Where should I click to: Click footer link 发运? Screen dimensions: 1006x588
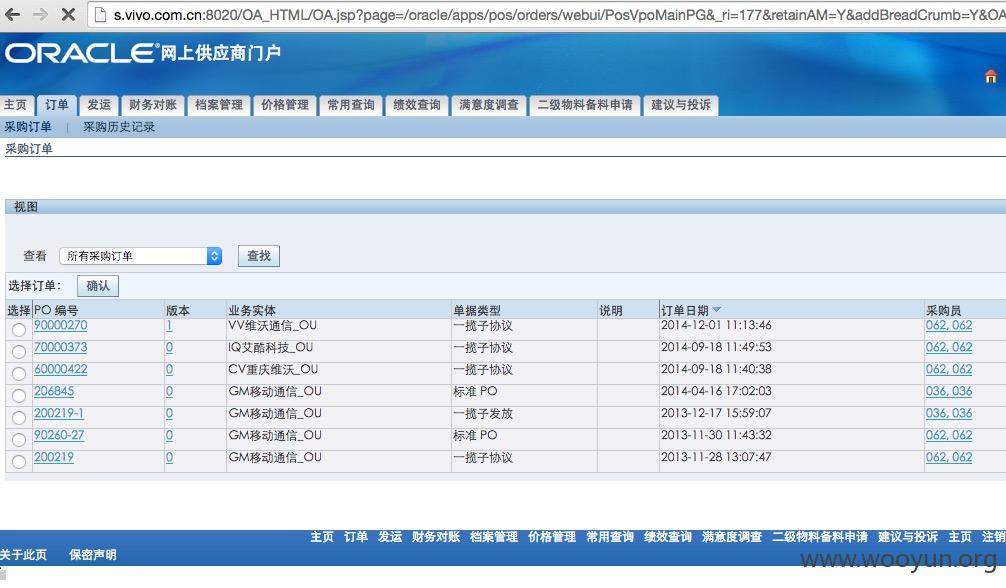point(389,537)
